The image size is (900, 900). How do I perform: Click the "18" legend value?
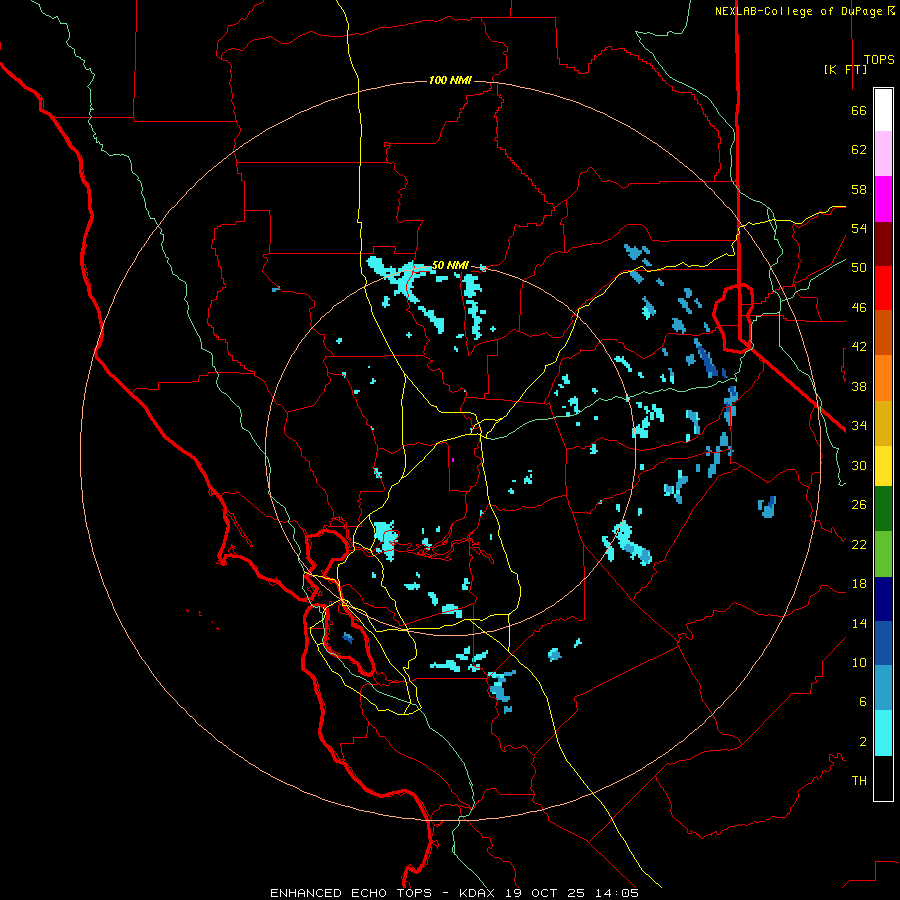[x=859, y=584]
